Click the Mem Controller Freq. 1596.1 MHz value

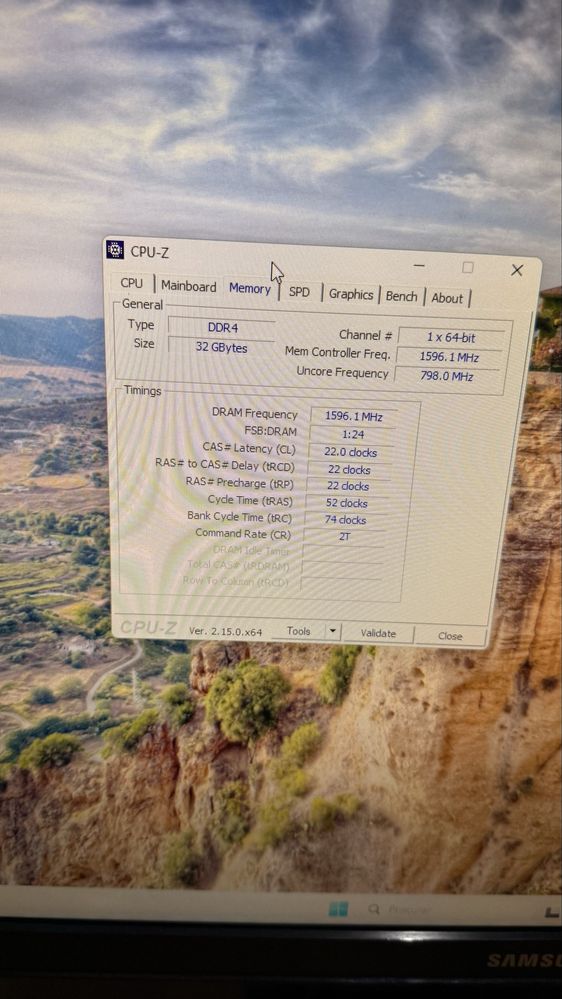[449, 357]
